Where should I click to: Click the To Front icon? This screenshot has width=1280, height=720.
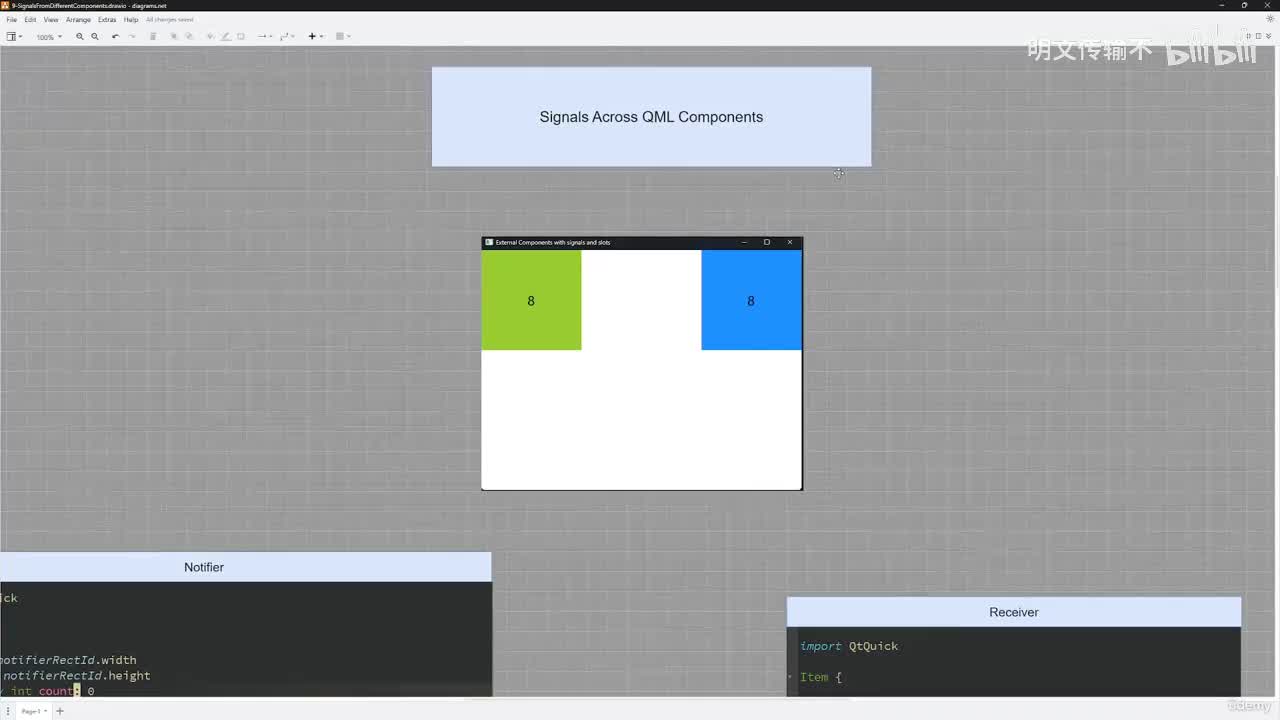coord(173,37)
